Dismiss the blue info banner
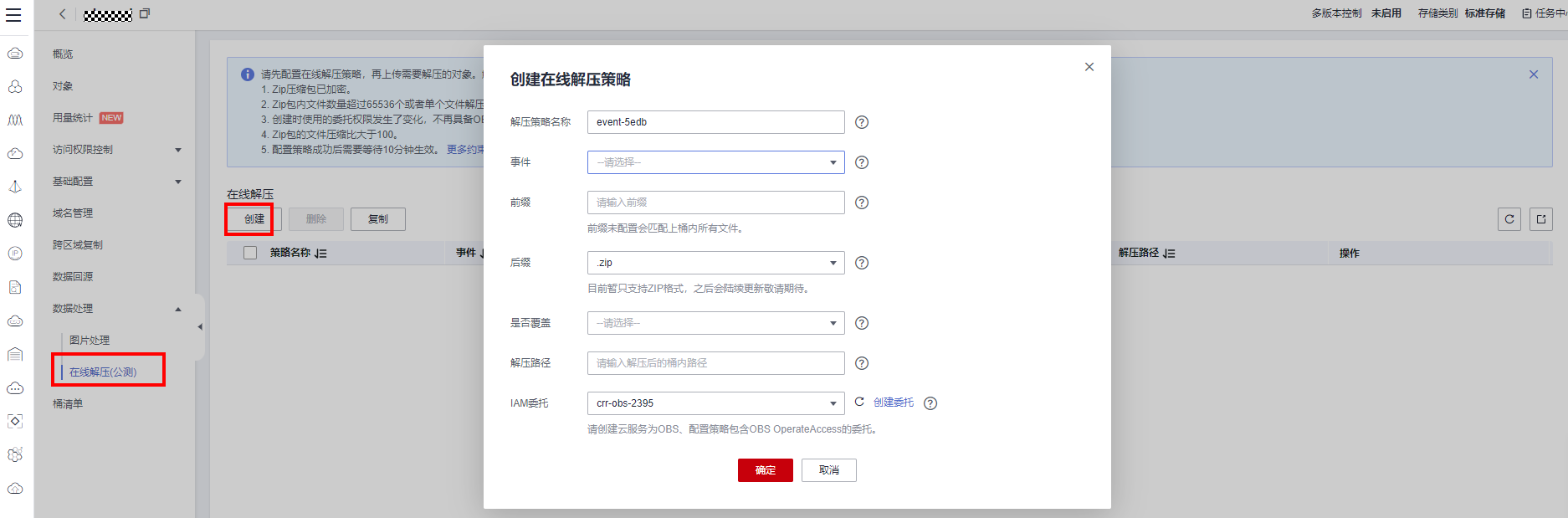This screenshot has width=1568, height=518. tap(1534, 74)
